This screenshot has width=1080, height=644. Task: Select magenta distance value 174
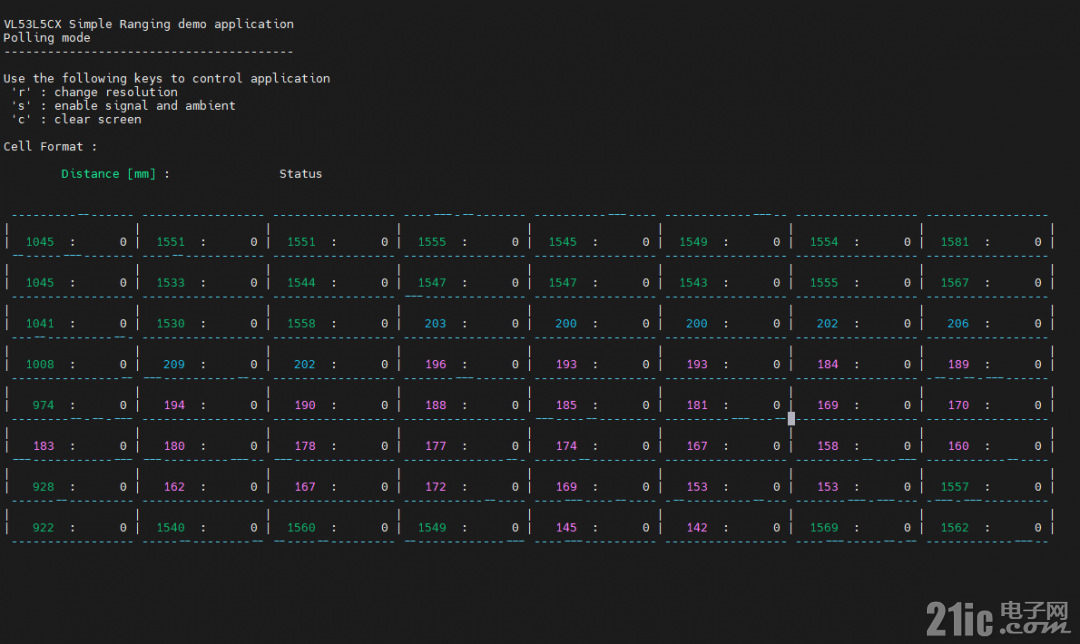point(566,446)
